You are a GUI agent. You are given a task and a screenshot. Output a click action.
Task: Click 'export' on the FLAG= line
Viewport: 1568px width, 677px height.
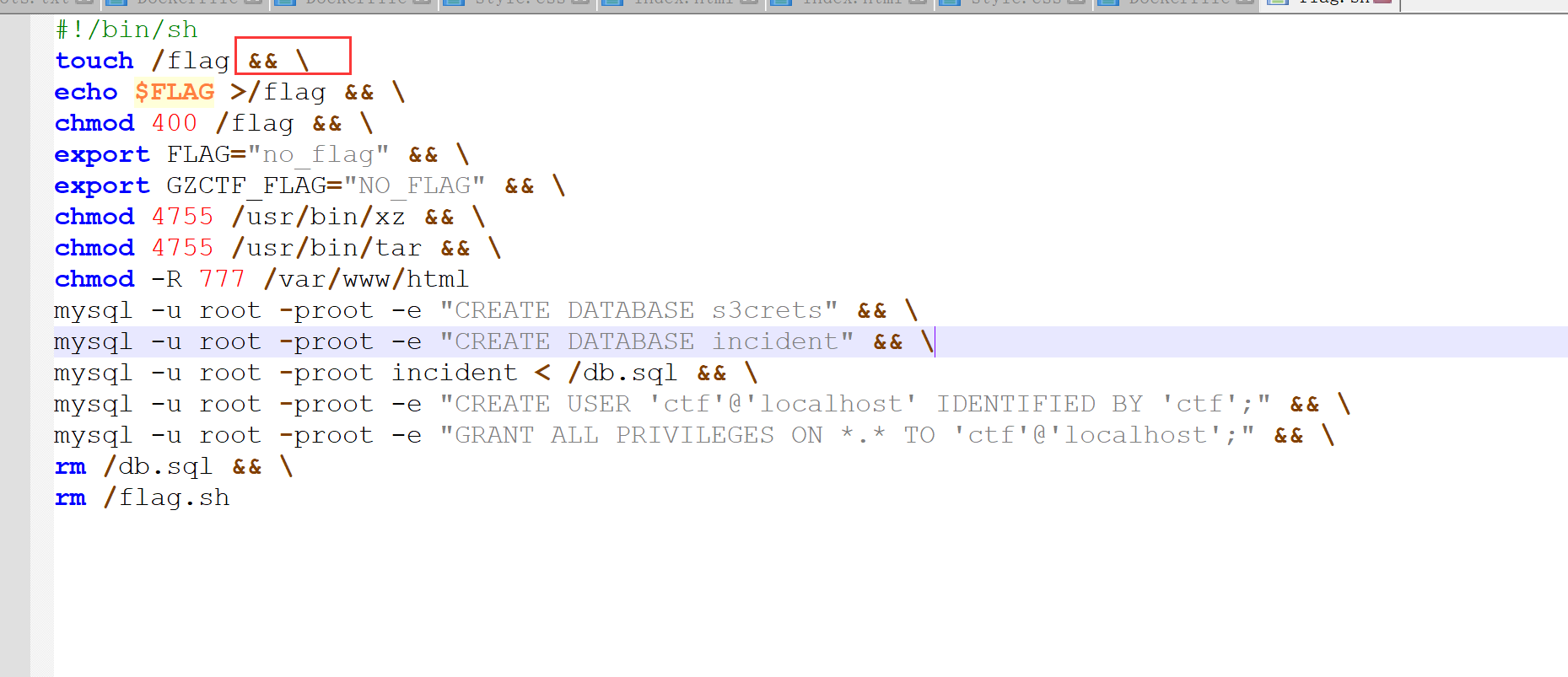click(102, 154)
